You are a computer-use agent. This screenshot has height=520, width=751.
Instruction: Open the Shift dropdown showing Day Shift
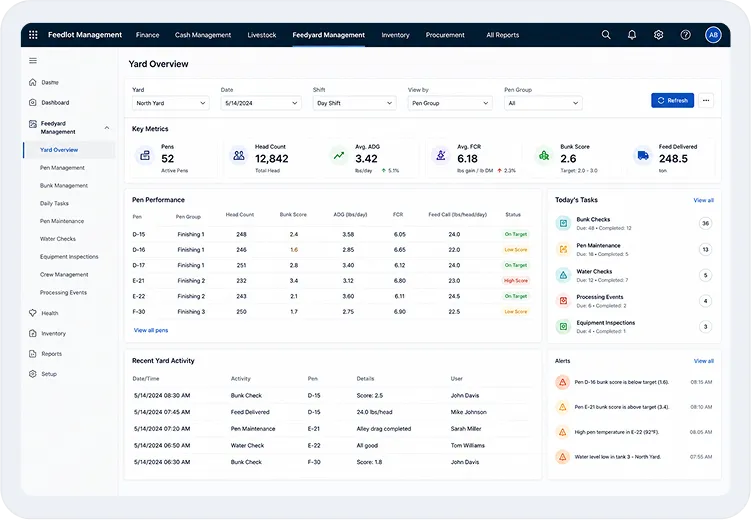354,103
